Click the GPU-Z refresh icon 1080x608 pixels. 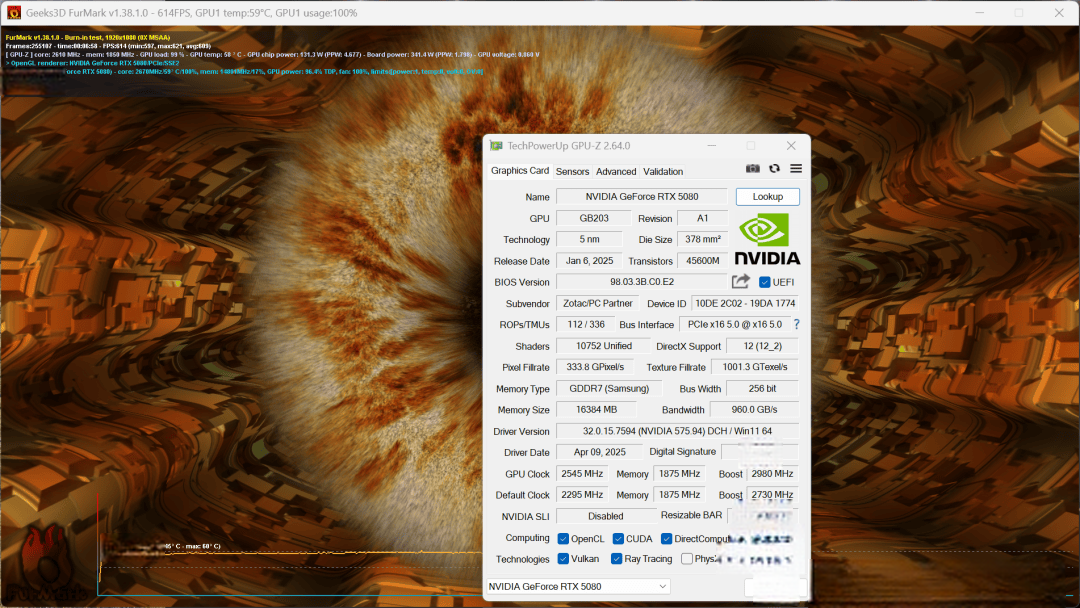[774, 169]
